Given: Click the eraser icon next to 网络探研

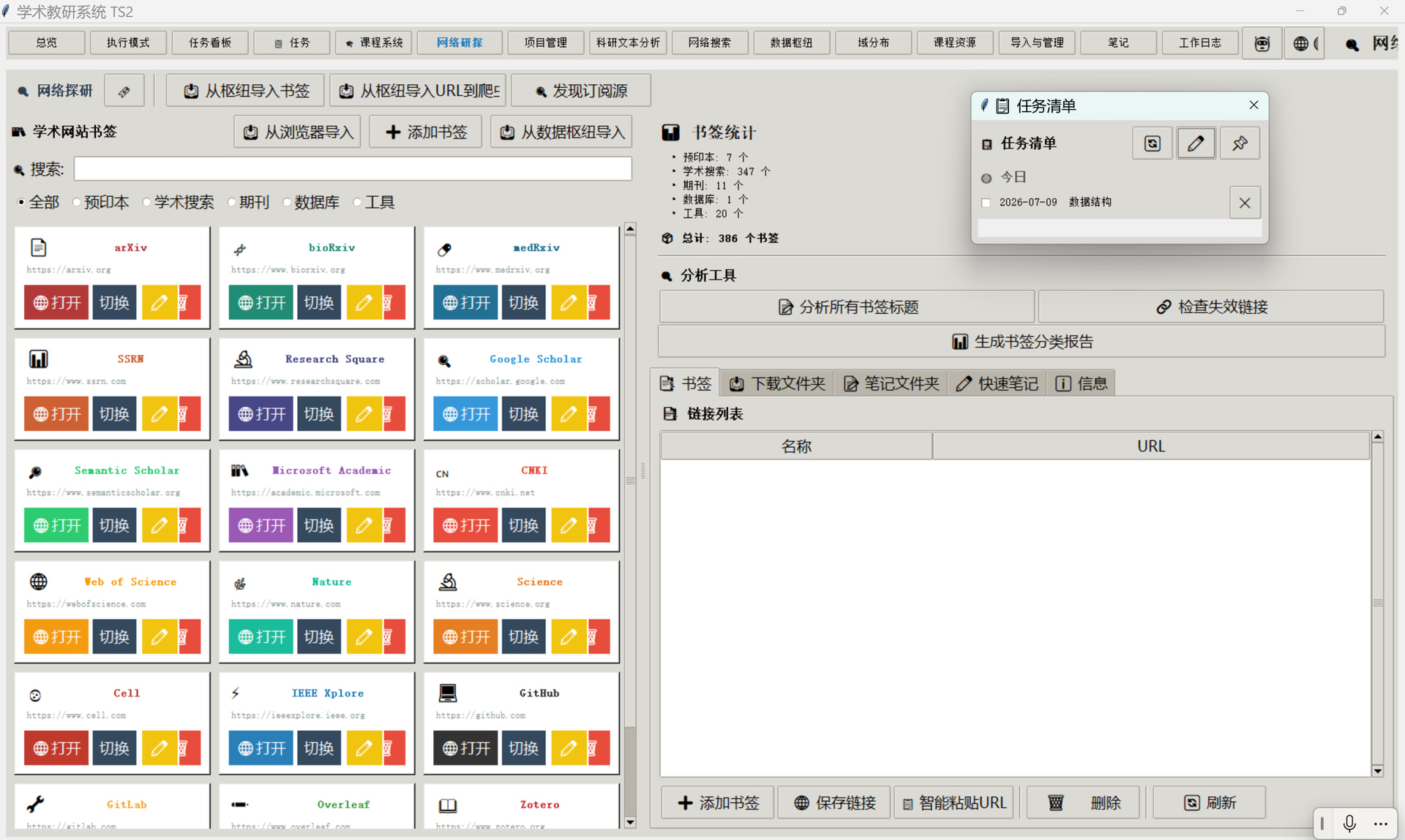Looking at the screenshot, I should click(x=124, y=91).
